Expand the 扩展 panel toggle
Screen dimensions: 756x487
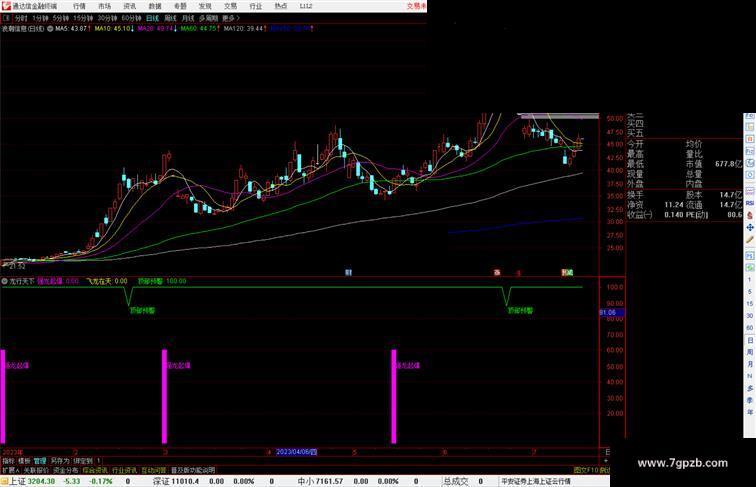[10, 470]
